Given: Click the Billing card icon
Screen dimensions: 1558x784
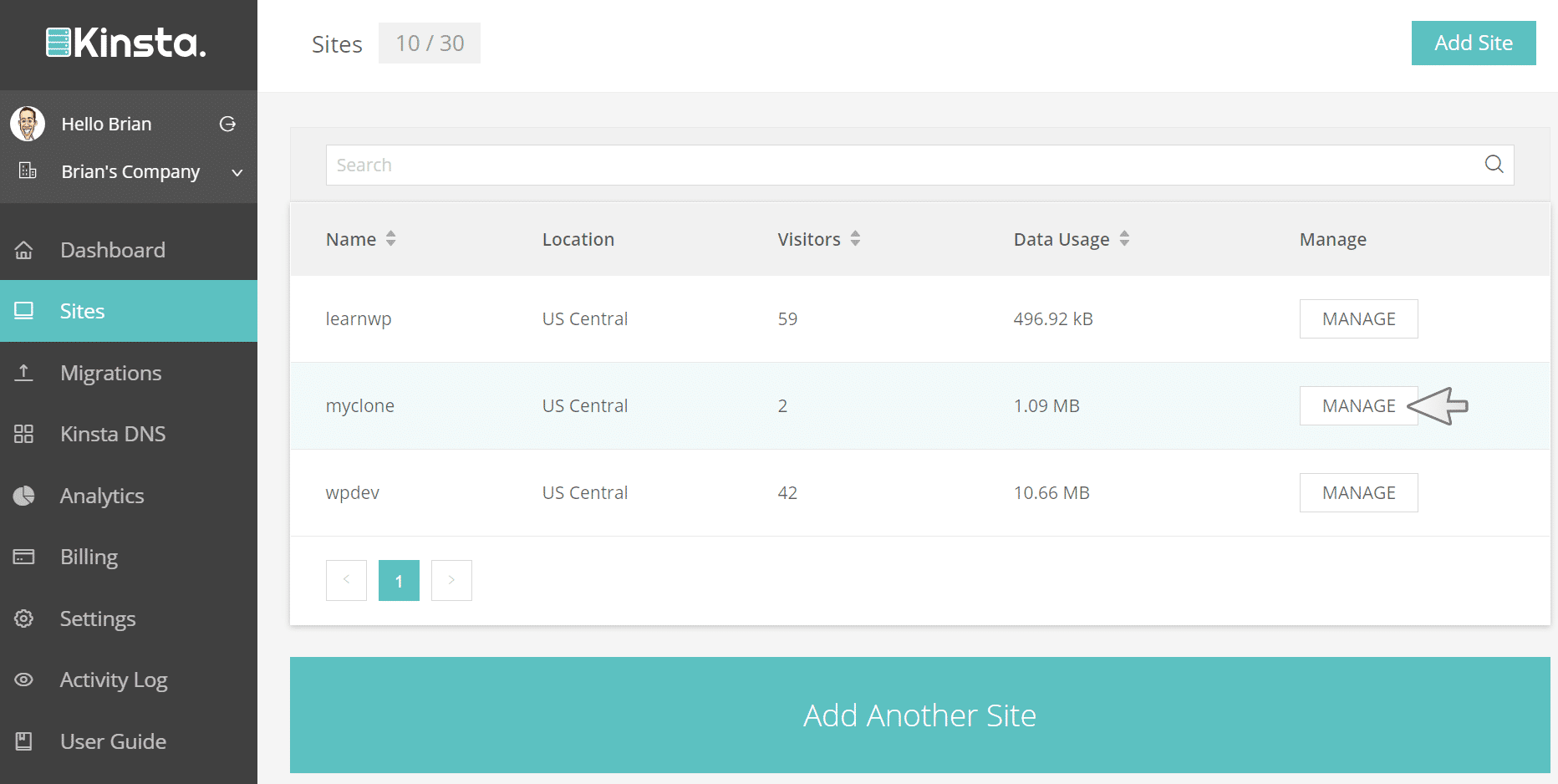Looking at the screenshot, I should (x=24, y=557).
